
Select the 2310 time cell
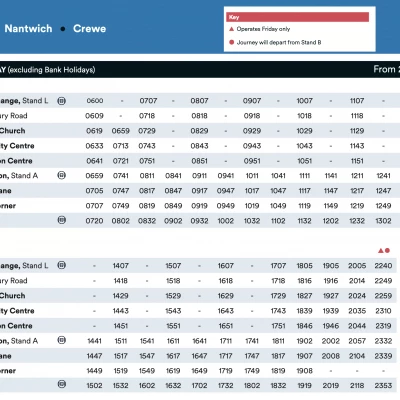click(x=383, y=311)
